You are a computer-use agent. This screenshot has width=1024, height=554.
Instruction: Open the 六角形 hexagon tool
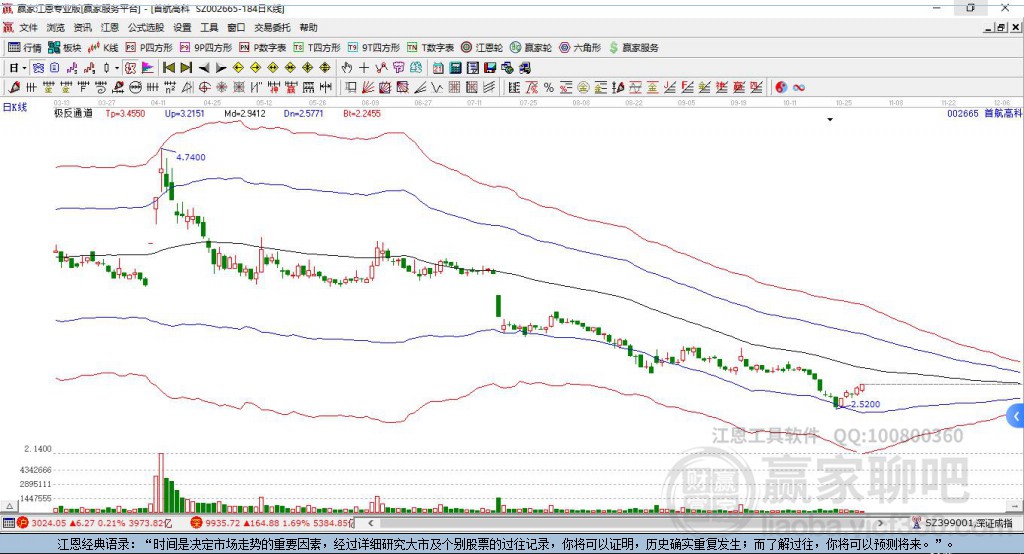580,48
